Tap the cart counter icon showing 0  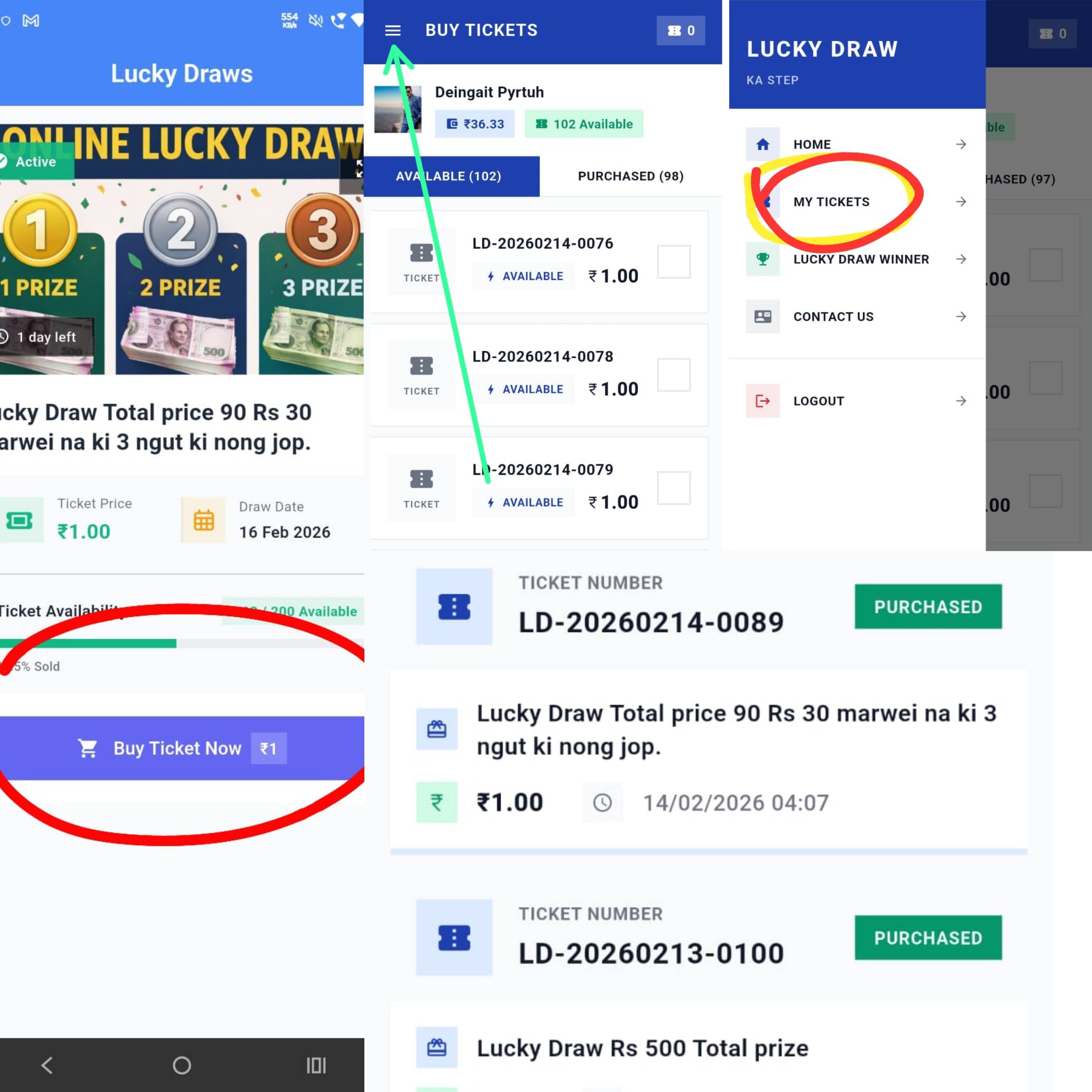681,31
